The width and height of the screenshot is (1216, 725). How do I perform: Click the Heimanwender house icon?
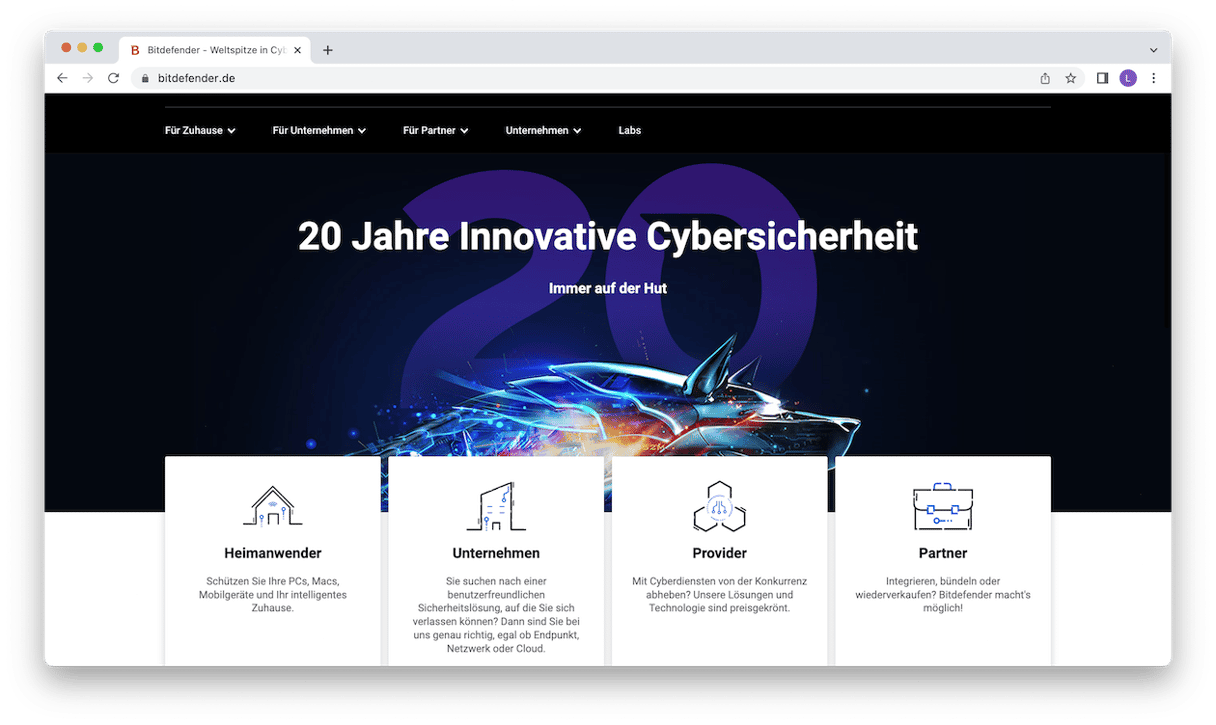click(x=272, y=506)
